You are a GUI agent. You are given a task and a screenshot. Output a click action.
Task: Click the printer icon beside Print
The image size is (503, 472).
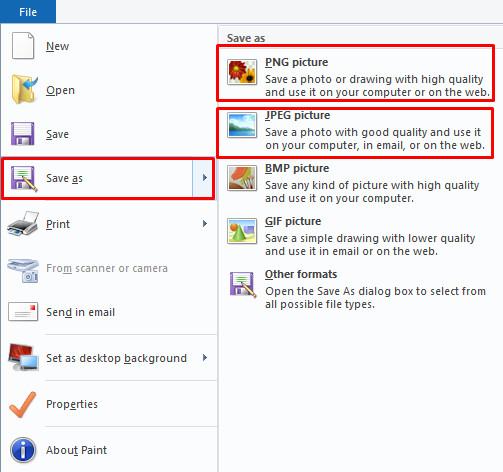pos(23,224)
